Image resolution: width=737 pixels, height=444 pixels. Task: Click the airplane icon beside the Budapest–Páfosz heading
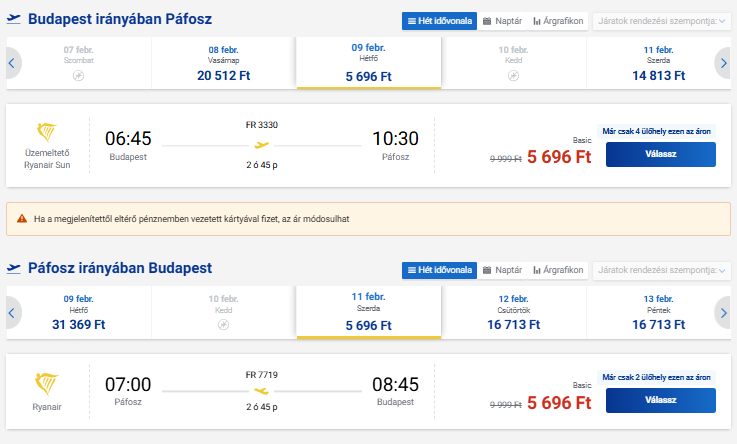click(x=14, y=19)
